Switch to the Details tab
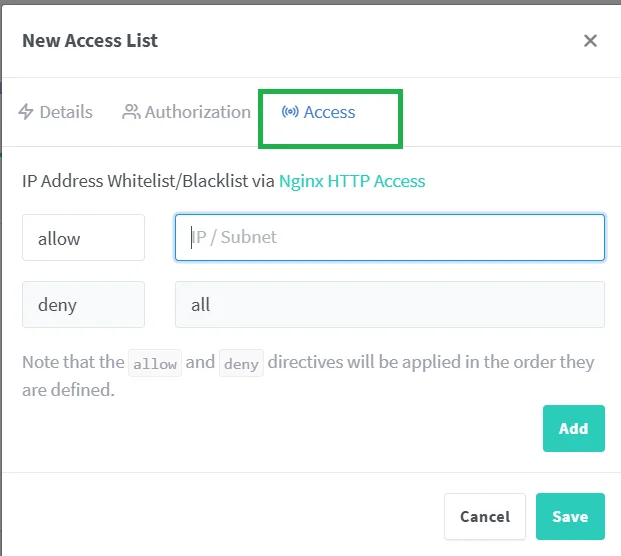This screenshot has height=556, width=621. pyautogui.click(x=55, y=112)
